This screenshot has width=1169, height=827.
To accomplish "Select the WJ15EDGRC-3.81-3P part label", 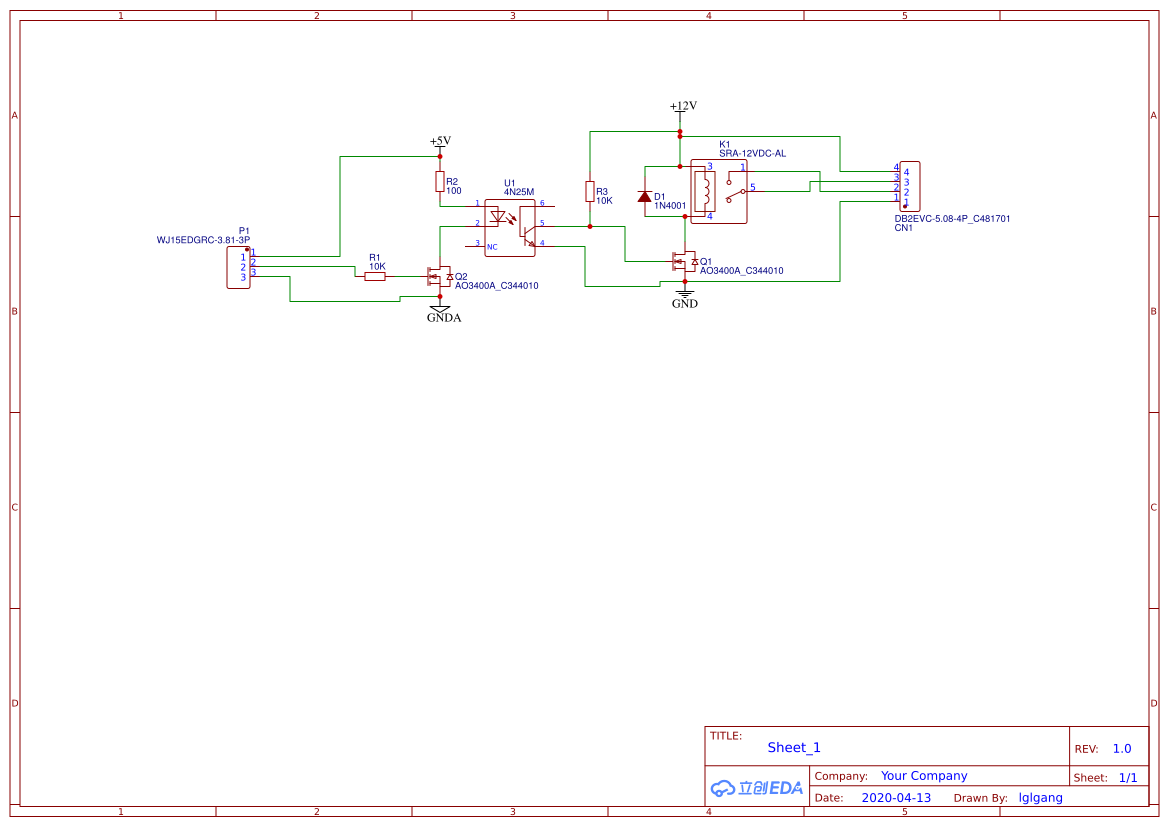I will click(204, 240).
